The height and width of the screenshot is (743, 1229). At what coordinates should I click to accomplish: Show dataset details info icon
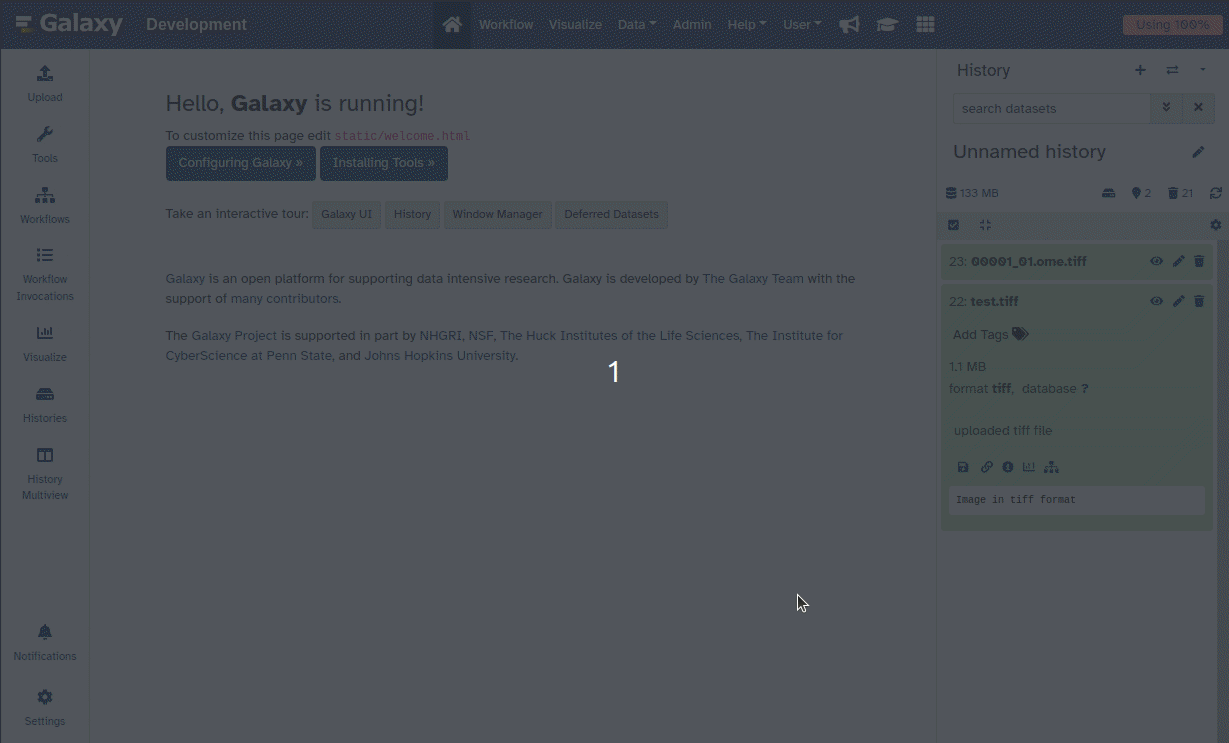1007,467
